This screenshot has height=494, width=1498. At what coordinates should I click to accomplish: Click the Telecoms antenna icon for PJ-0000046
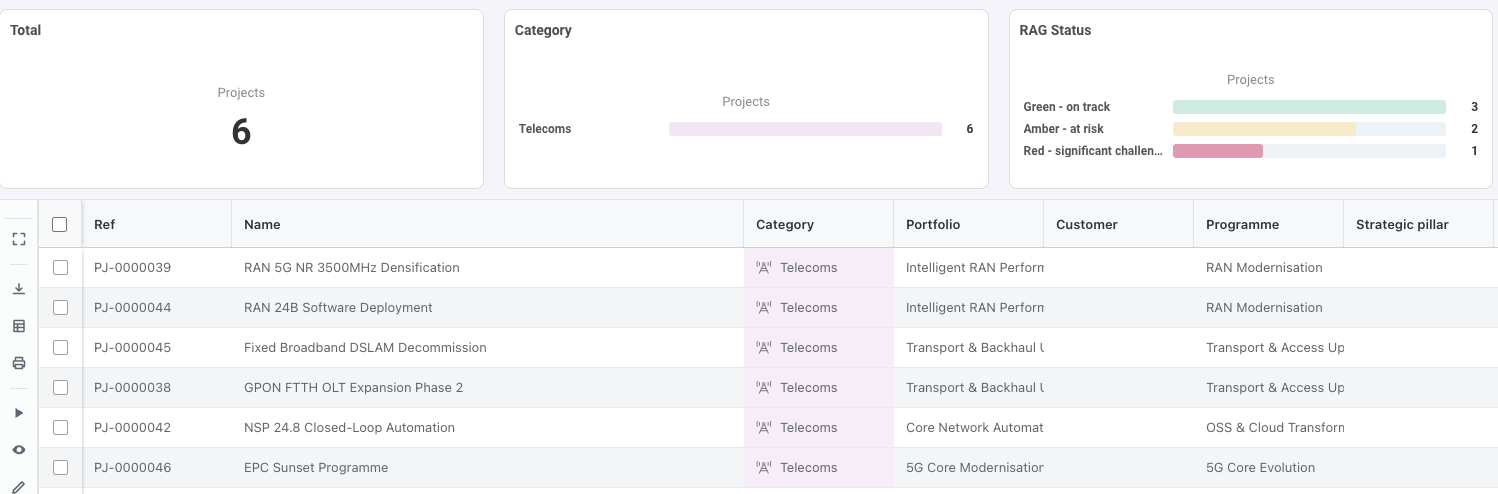tap(764, 468)
